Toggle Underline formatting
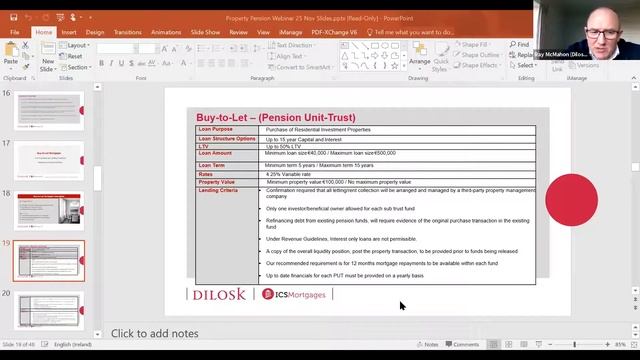This screenshot has height=360, width=640. (x=121, y=63)
